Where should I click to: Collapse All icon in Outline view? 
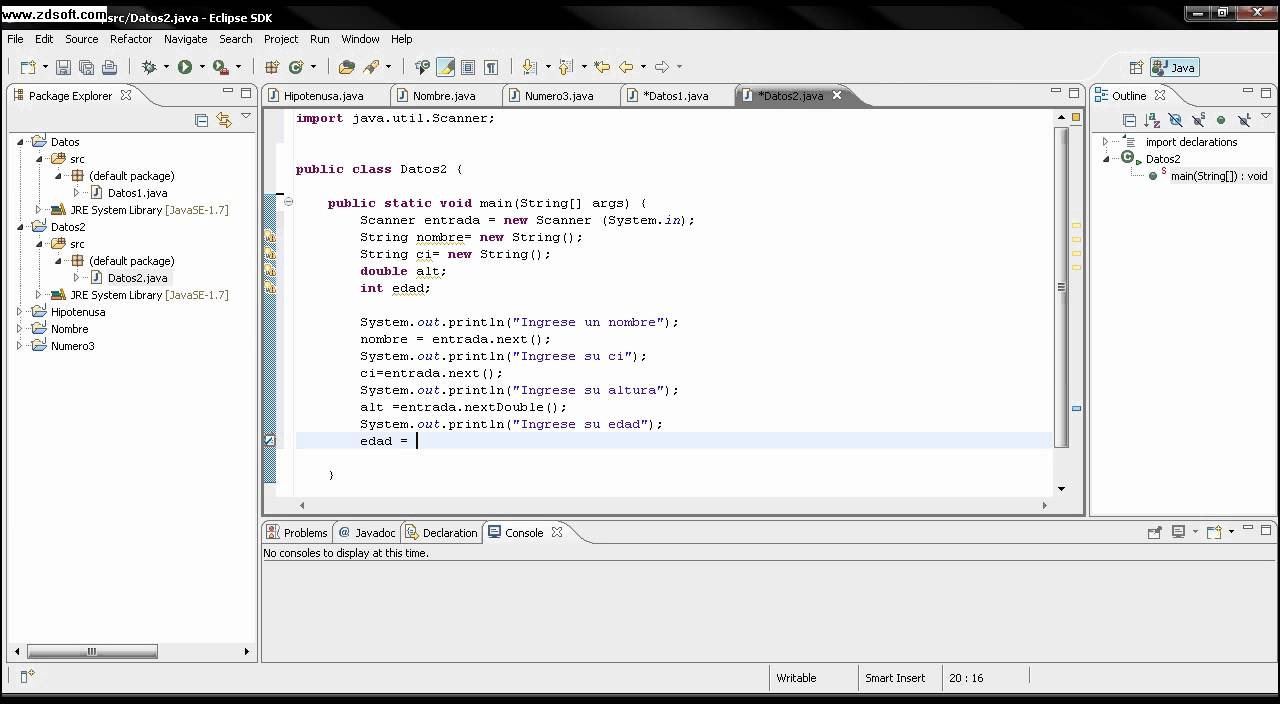(x=1129, y=120)
